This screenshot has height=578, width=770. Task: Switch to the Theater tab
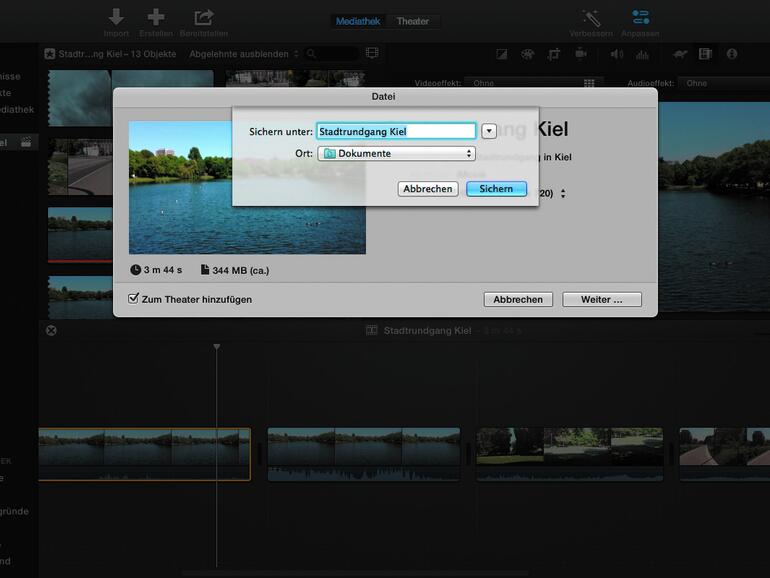(412, 21)
